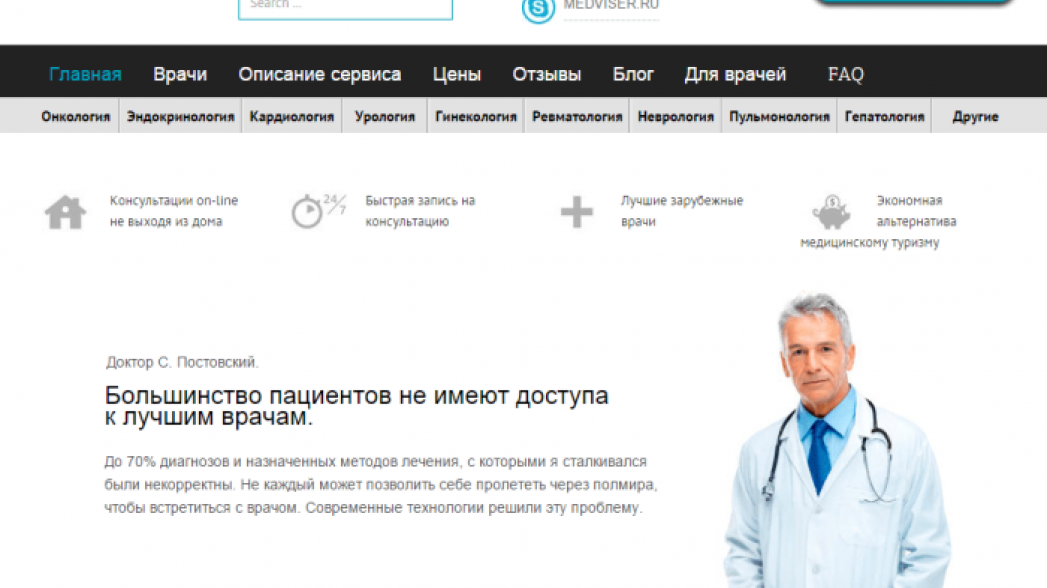The height and width of the screenshot is (588, 1047).
Task: Expand the Другие specialties item
Action: (x=975, y=117)
